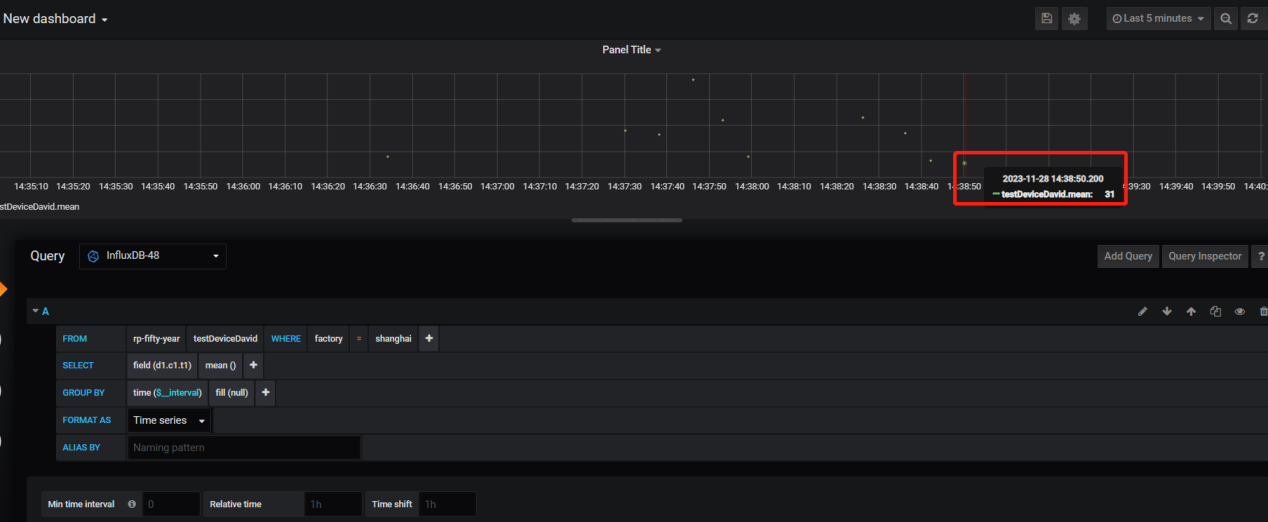Click the Min time interval info icon

pos(132,504)
